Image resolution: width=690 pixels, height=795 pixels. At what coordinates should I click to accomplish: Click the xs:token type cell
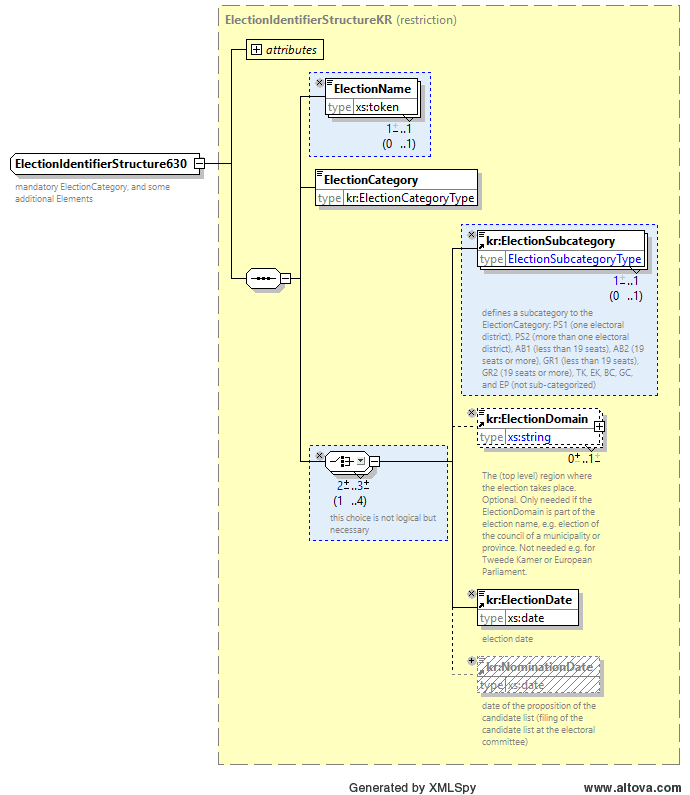tap(377, 107)
